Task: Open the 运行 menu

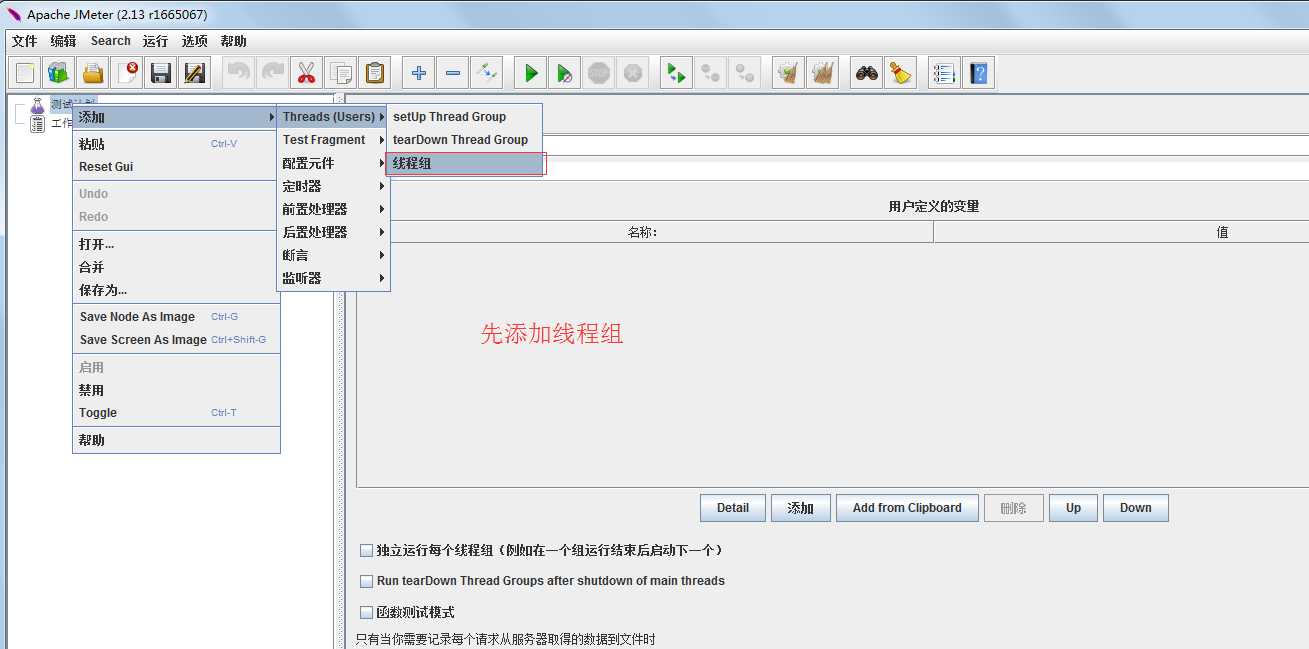Action: 156,41
